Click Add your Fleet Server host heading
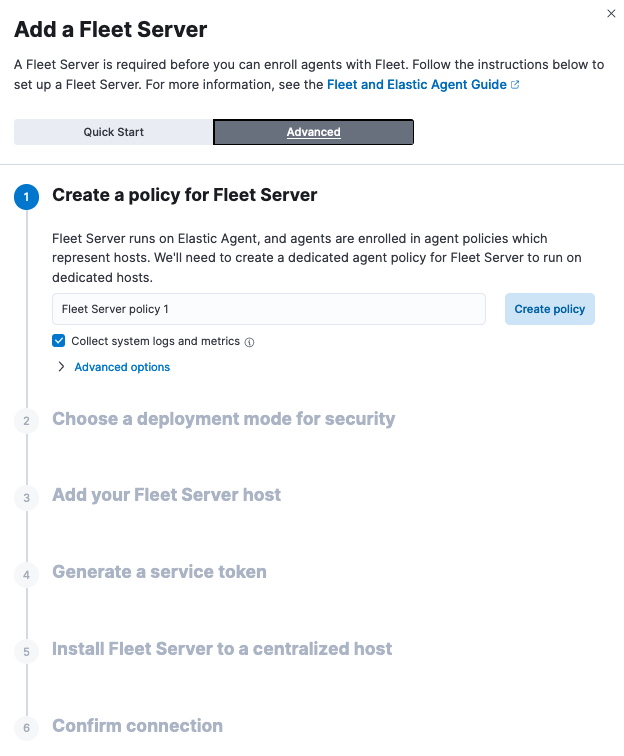624x756 pixels. point(166,495)
